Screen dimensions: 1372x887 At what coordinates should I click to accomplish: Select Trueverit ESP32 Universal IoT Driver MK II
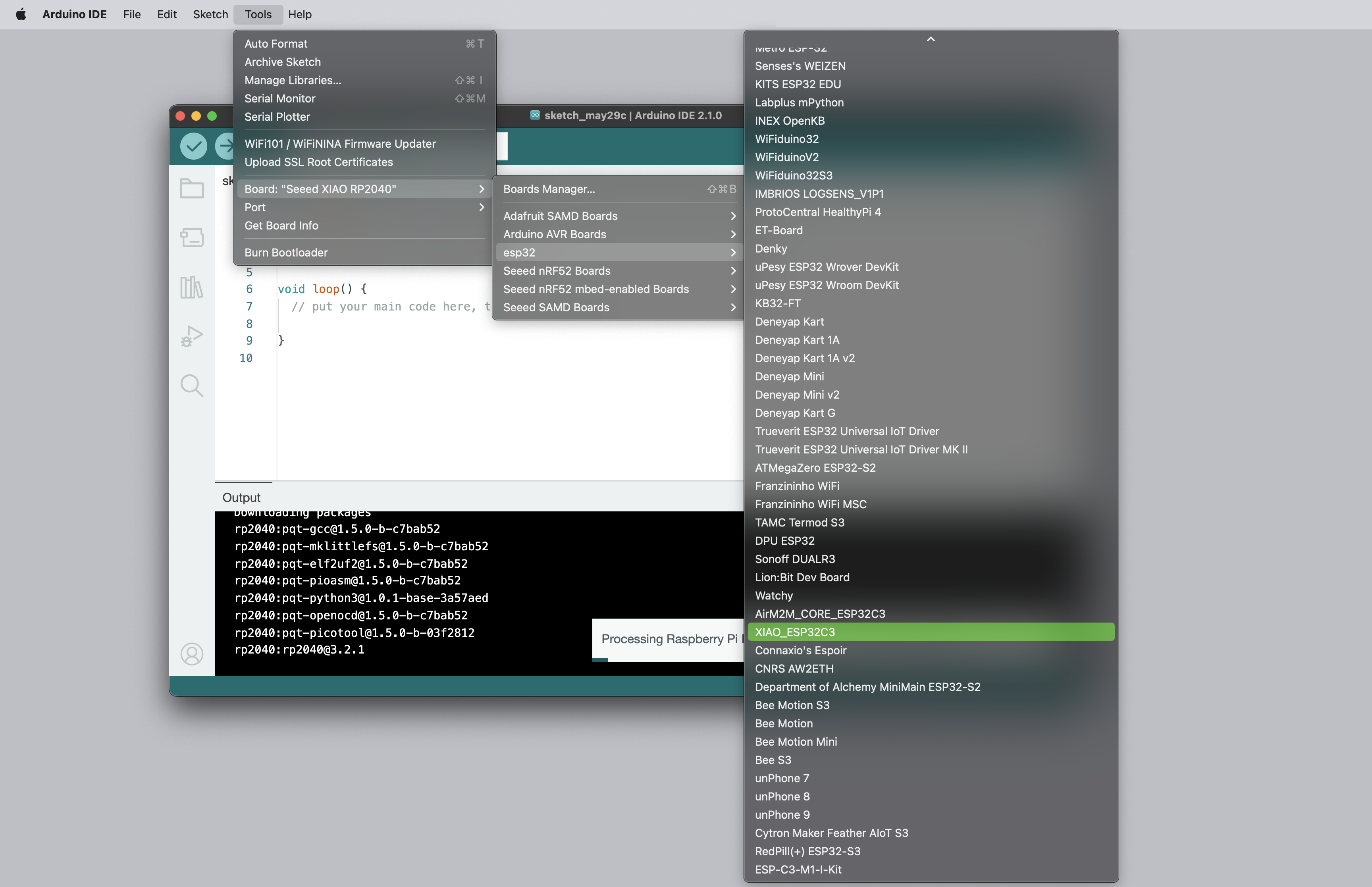[931, 449]
